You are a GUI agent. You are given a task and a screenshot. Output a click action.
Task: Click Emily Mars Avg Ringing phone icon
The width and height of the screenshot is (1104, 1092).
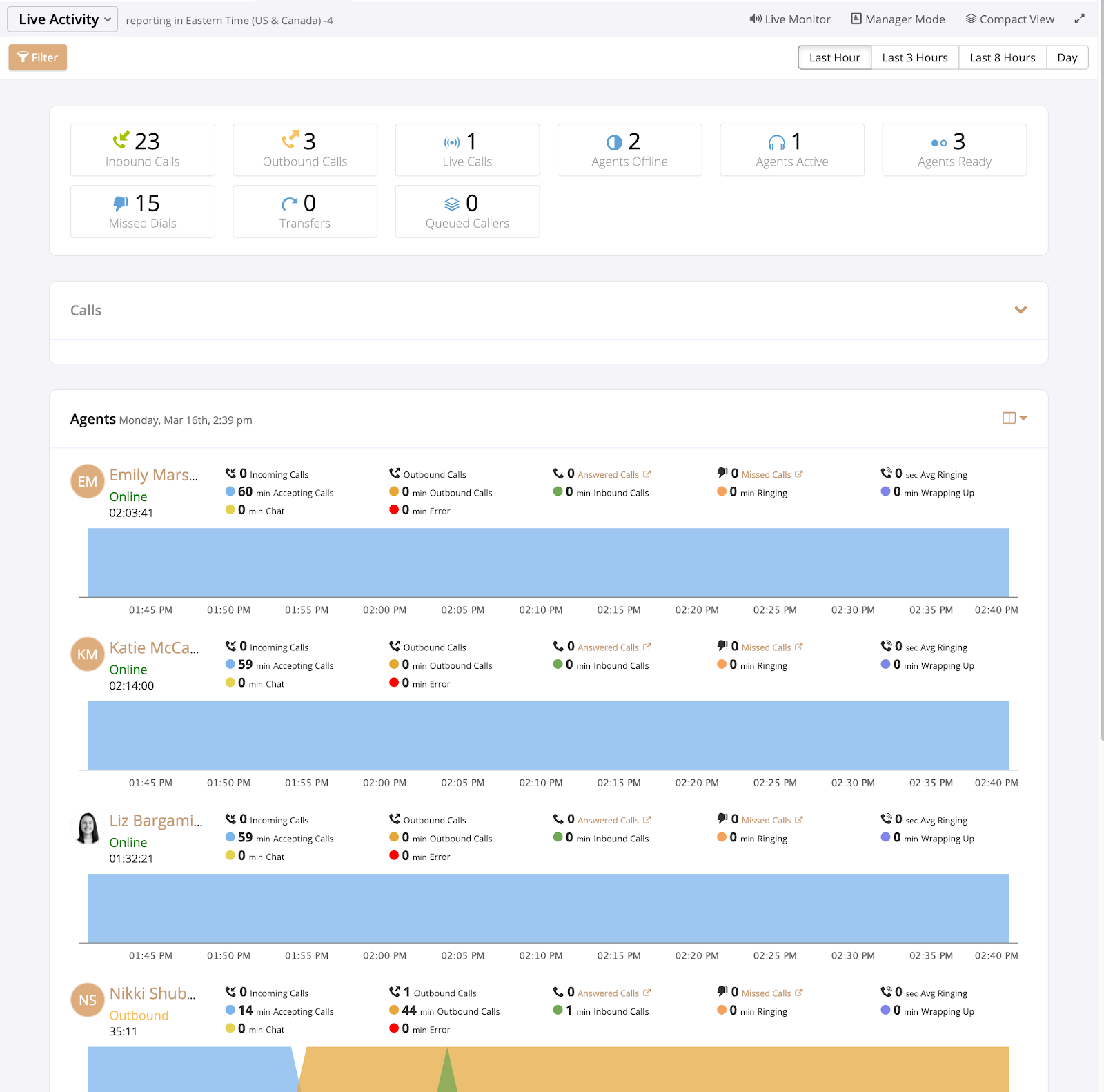coord(886,473)
